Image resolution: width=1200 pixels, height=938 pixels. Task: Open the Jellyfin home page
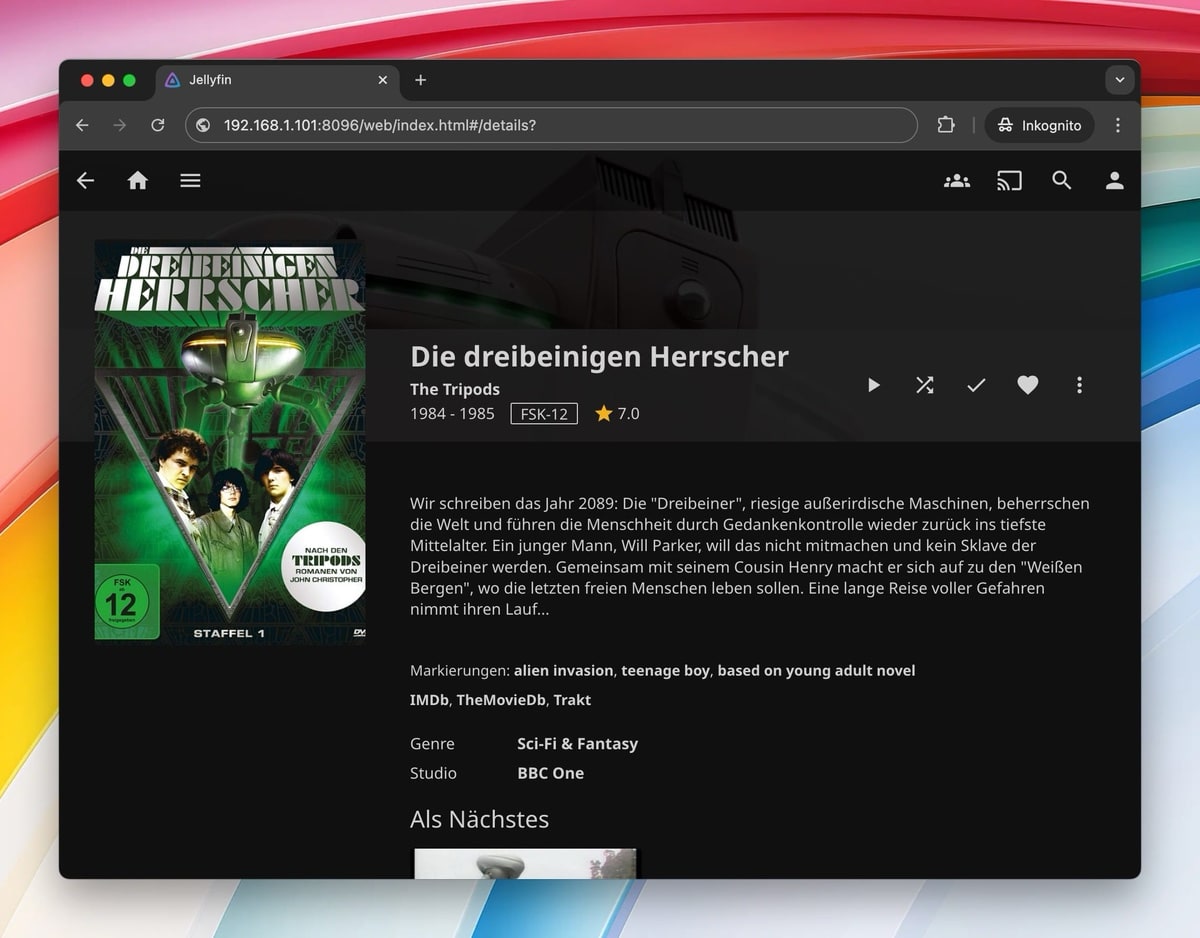[138, 181]
